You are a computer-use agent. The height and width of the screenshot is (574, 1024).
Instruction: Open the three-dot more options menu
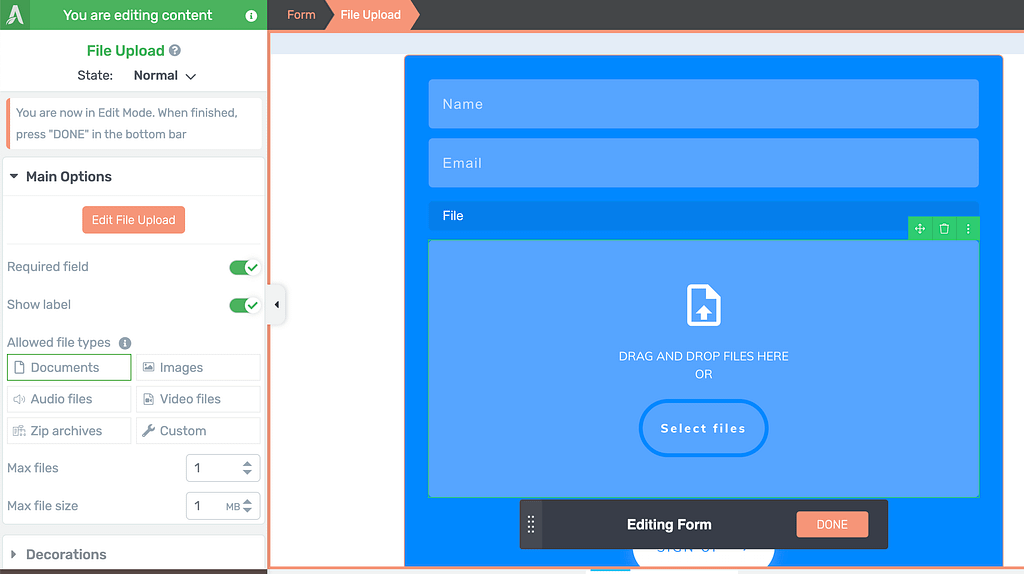tap(968, 229)
